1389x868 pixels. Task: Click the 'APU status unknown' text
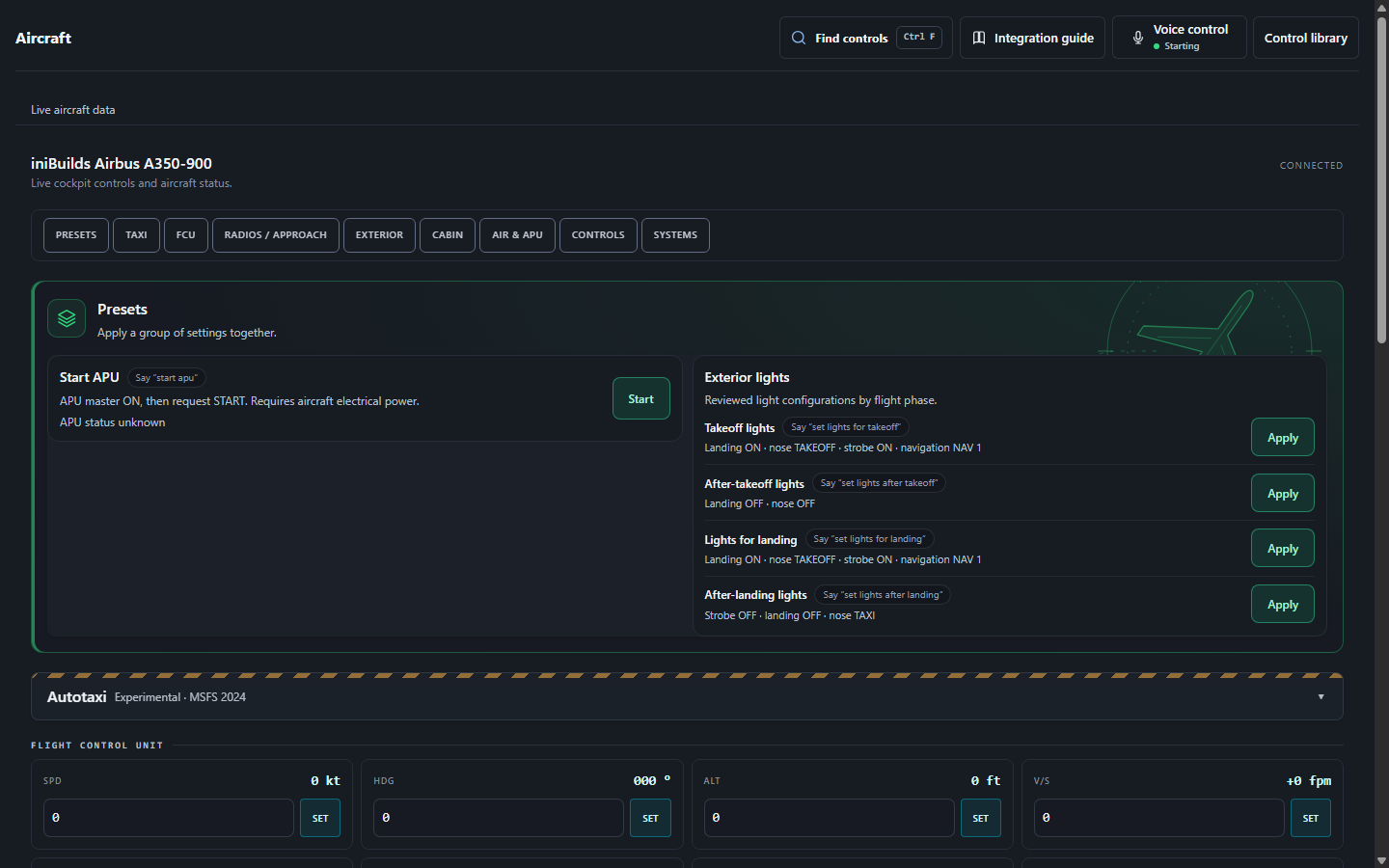pos(113,422)
